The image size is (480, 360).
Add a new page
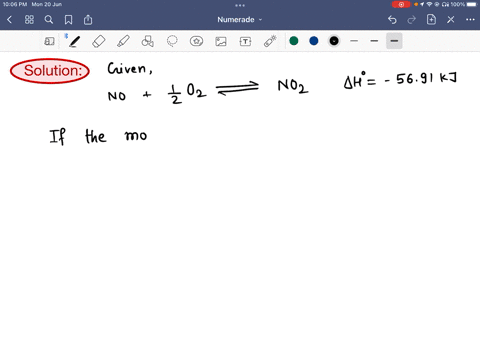click(x=431, y=20)
